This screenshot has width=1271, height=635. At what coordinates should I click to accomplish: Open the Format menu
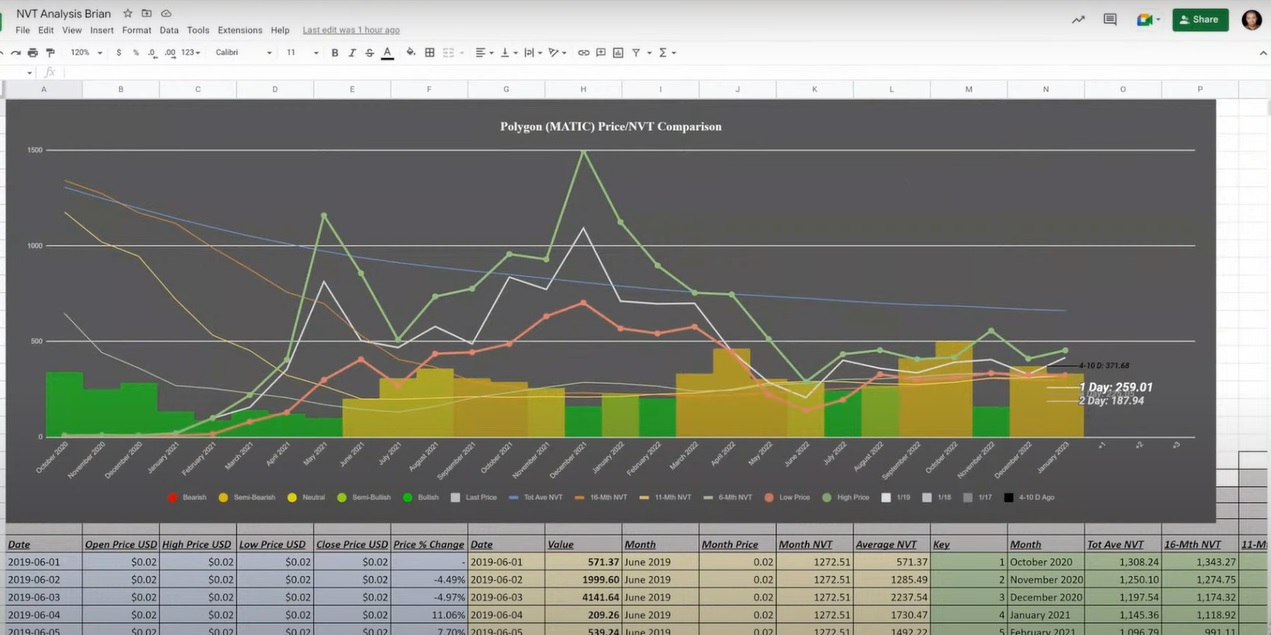(137, 30)
